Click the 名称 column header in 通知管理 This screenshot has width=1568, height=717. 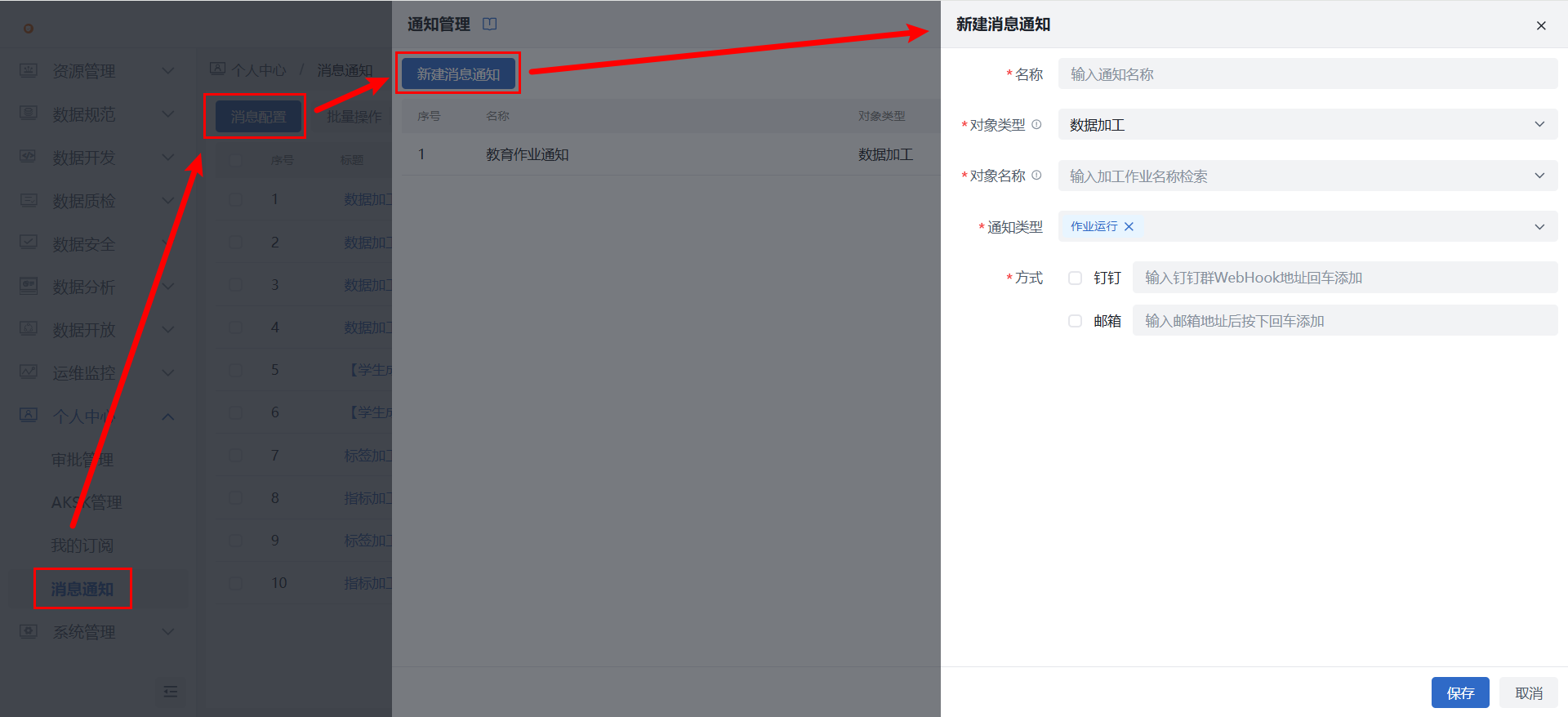coord(497,116)
